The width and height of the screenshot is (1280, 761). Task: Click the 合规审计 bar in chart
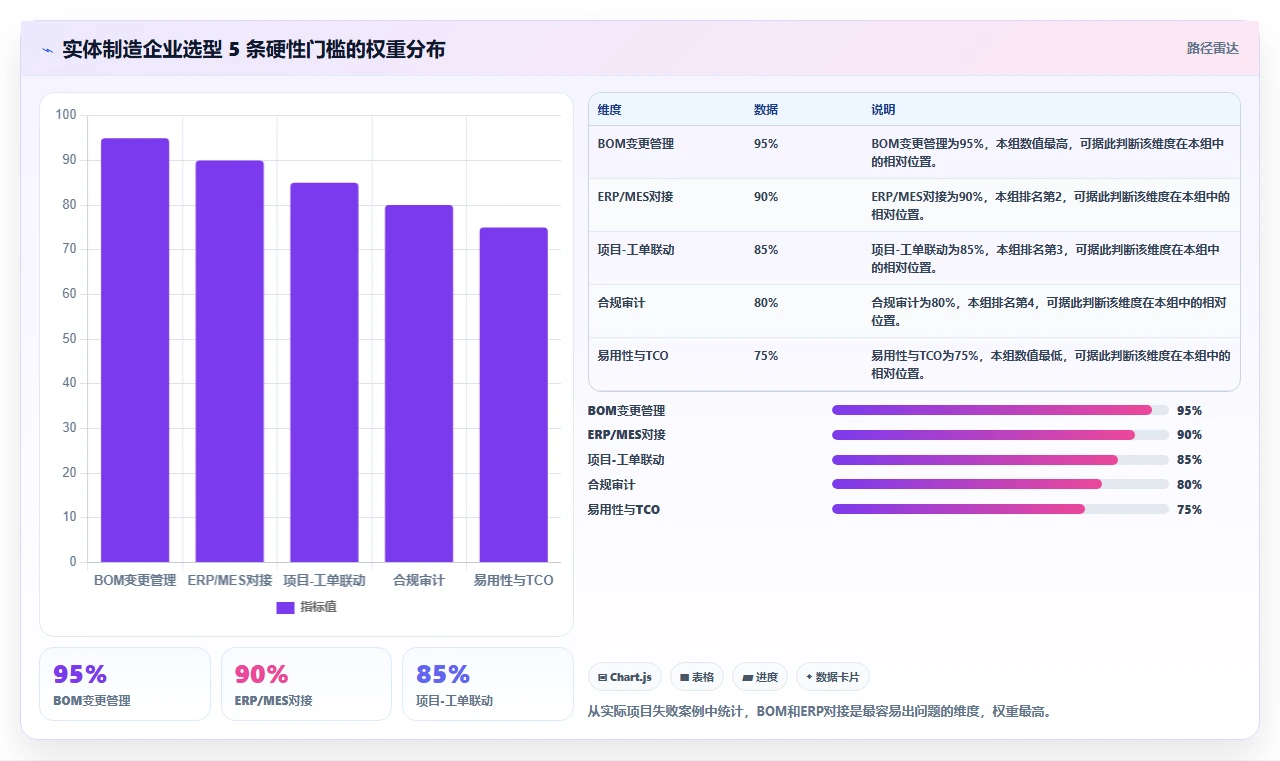pyautogui.click(x=419, y=383)
